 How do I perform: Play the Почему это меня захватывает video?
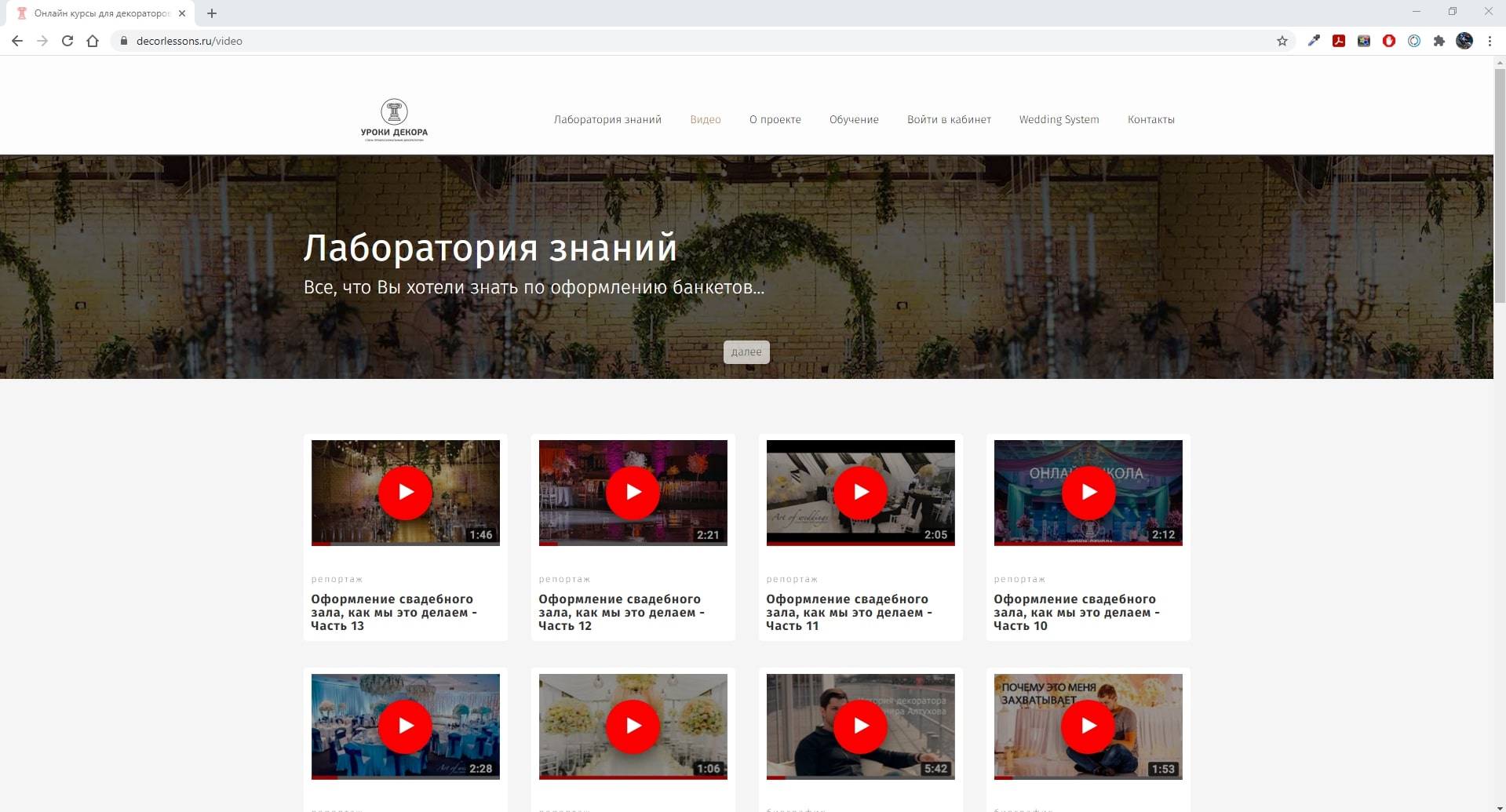tap(1088, 726)
